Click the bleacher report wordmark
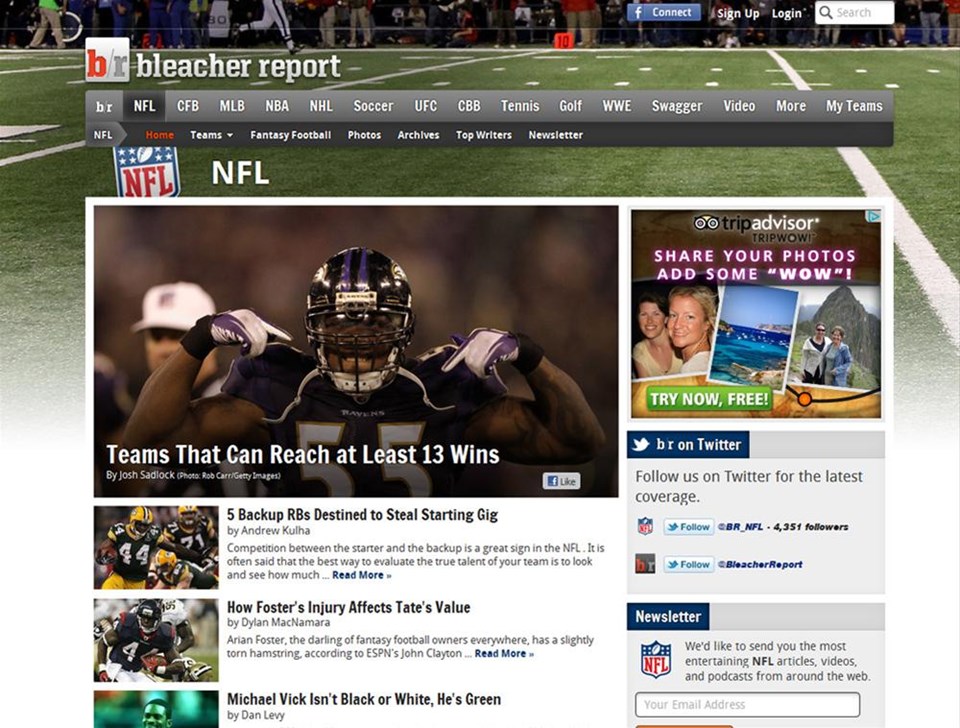 coord(238,67)
